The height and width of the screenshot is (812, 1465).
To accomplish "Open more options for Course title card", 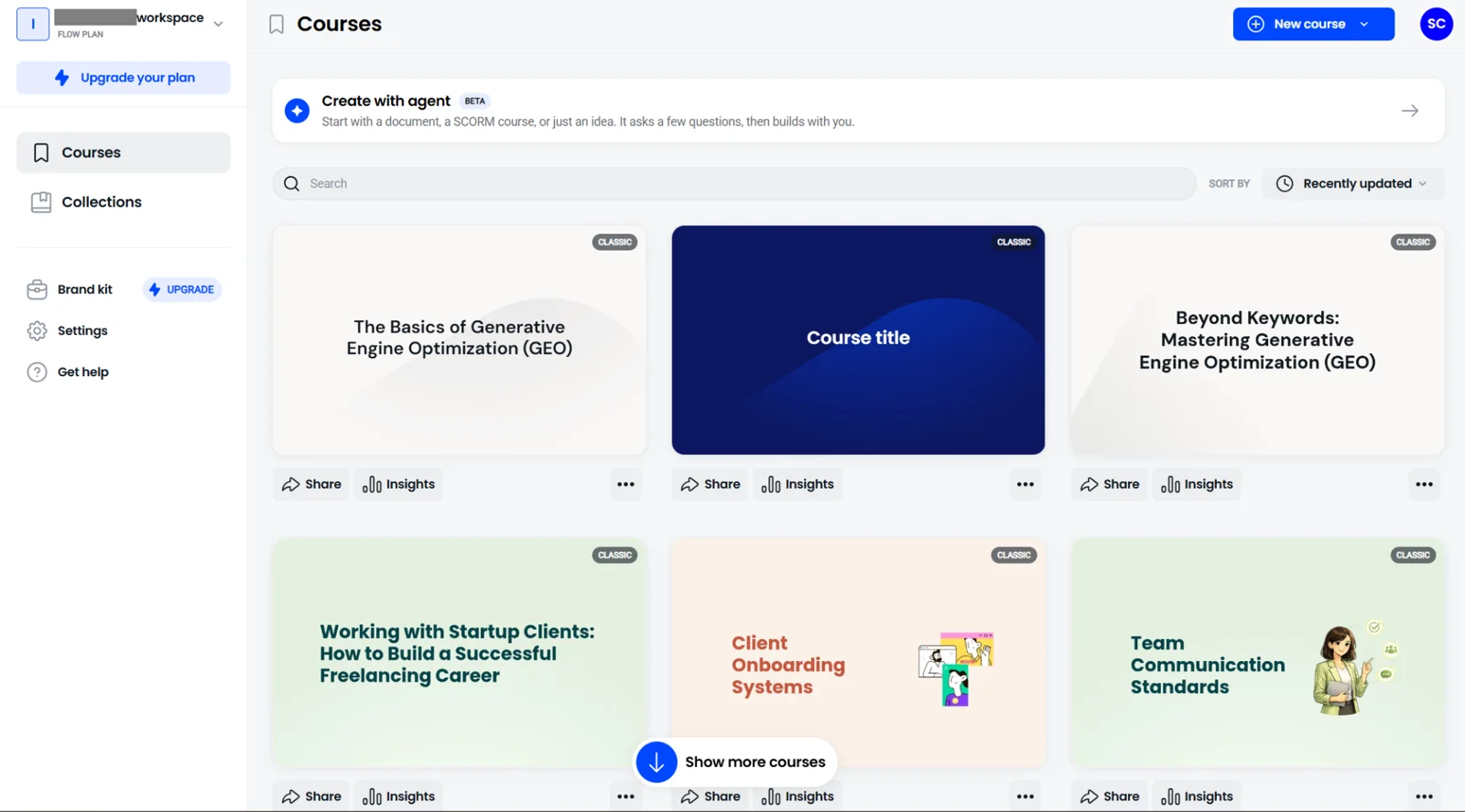I will (x=1025, y=484).
